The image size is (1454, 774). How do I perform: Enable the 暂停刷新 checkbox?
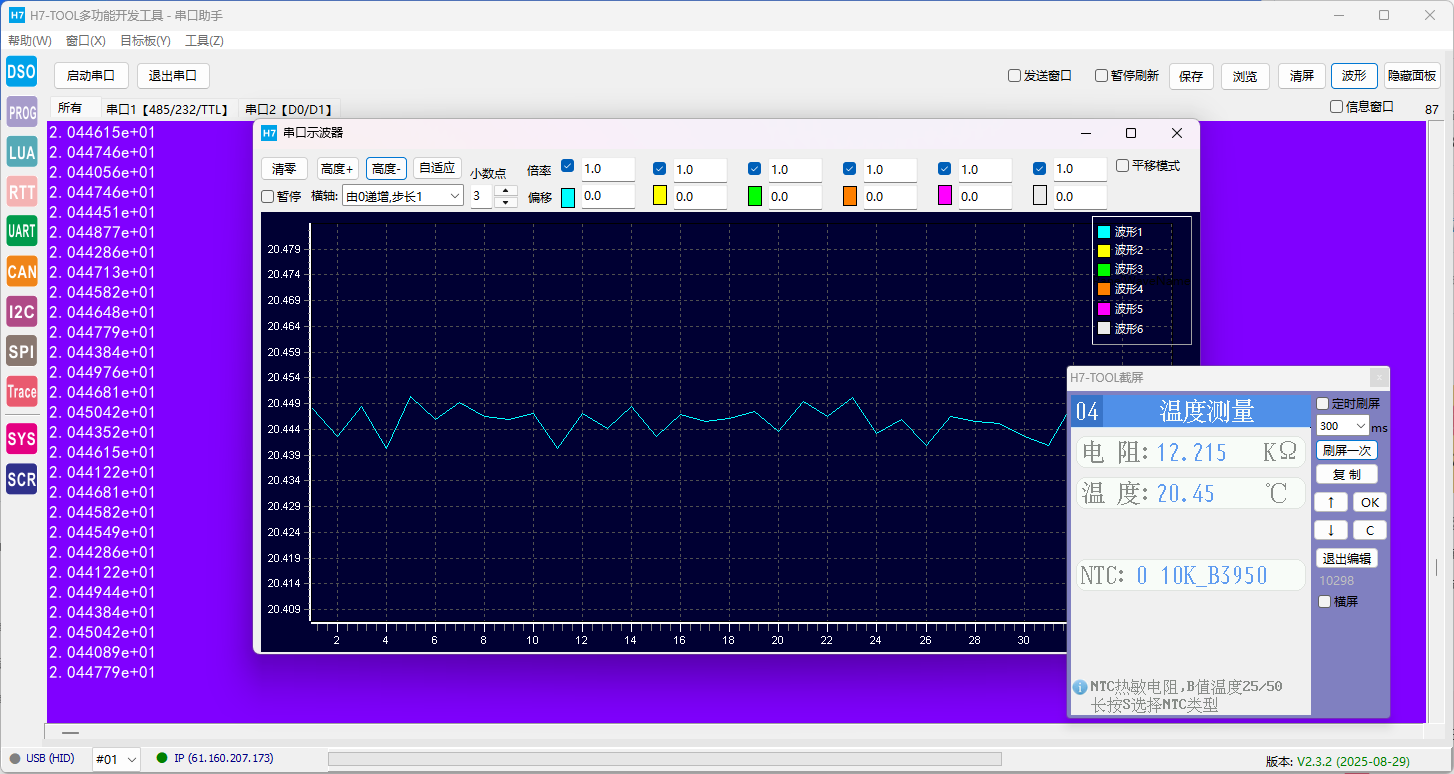1101,76
